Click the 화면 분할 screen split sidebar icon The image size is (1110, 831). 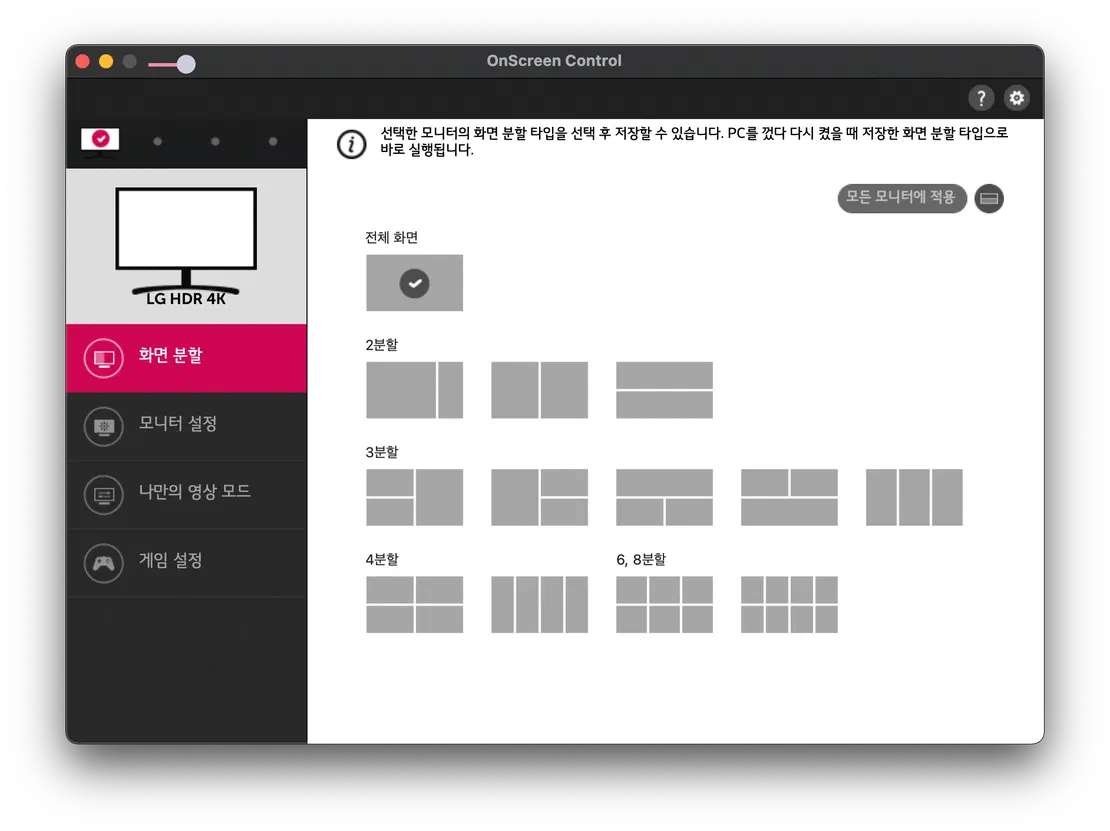(103, 358)
